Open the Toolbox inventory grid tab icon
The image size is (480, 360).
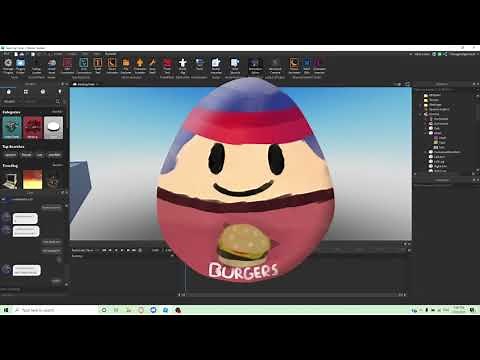point(26,92)
